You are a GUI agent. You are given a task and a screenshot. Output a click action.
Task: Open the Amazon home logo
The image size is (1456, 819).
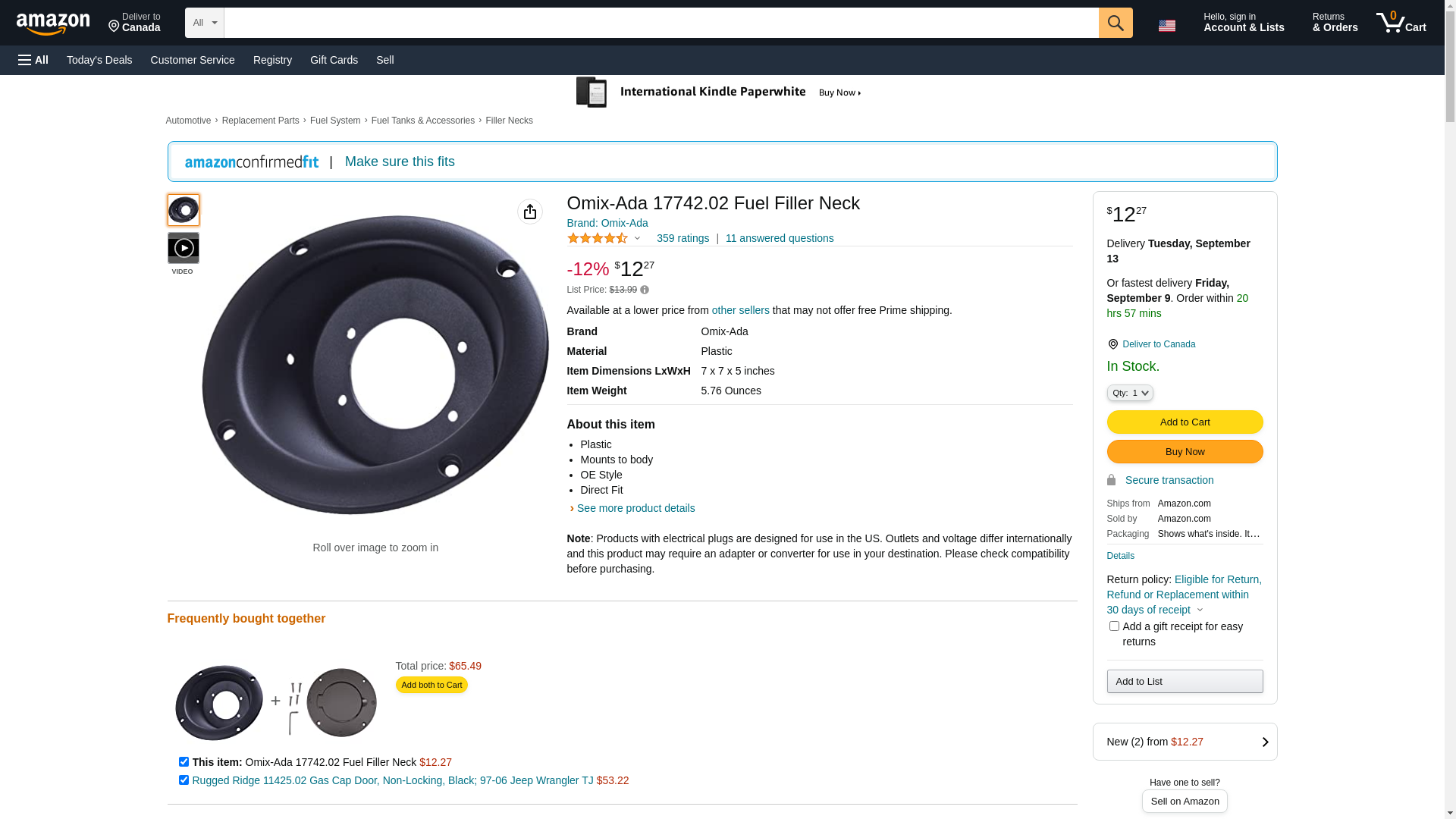pyautogui.click(x=53, y=24)
